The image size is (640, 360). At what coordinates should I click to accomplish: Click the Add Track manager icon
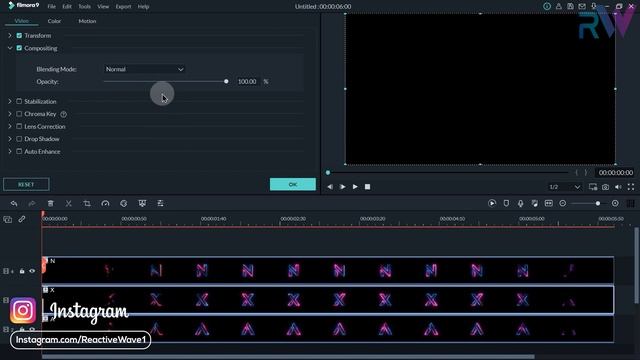click(x=7, y=220)
